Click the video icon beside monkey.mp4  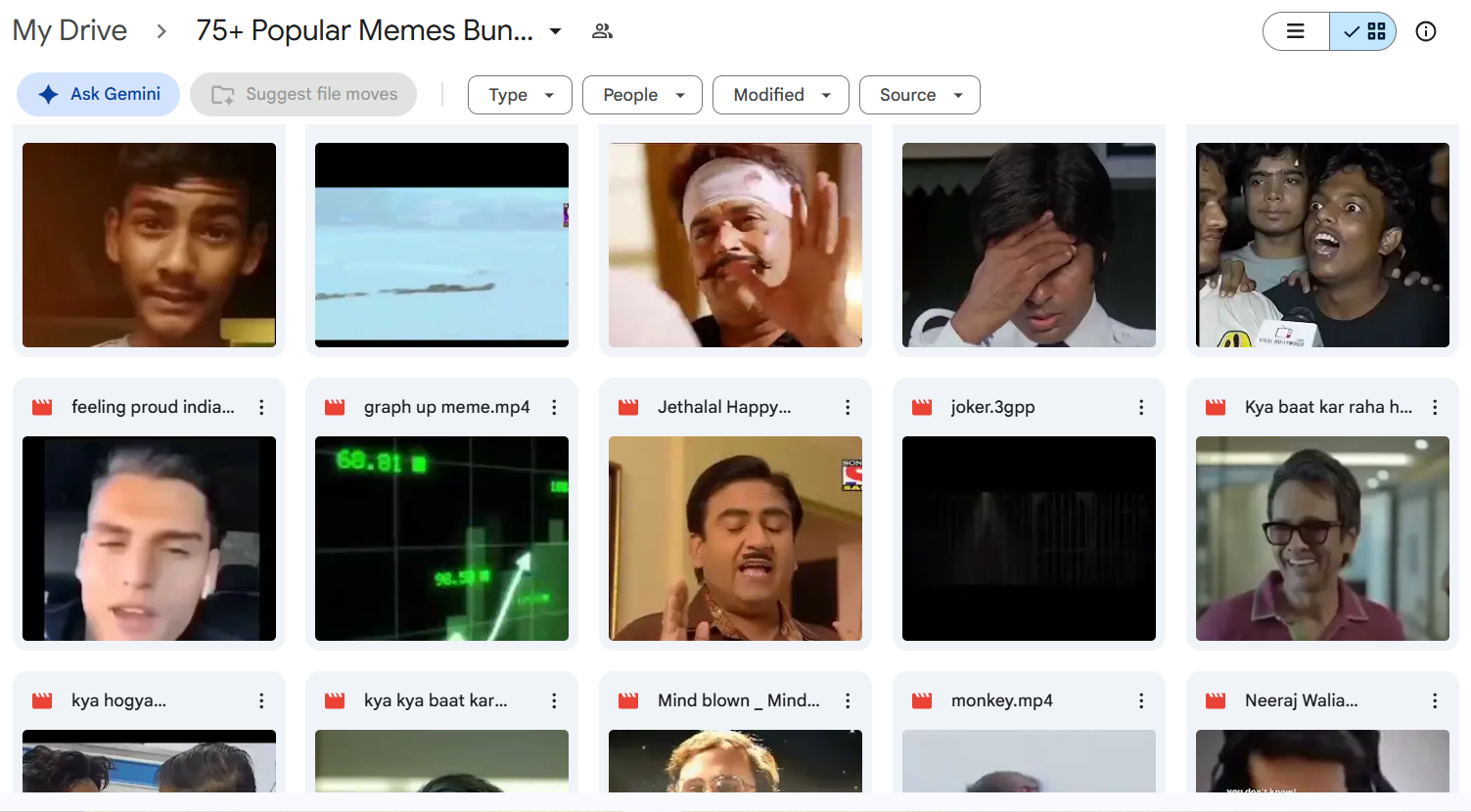[922, 700]
